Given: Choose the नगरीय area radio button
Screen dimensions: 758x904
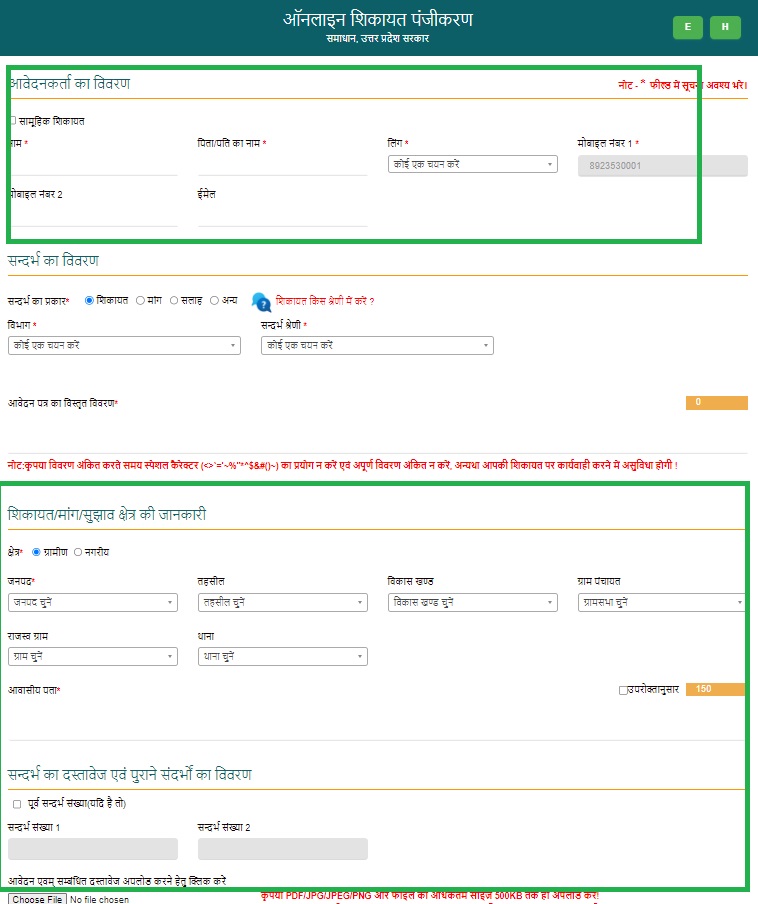Looking at the screenshot, I should pos(78,552).
